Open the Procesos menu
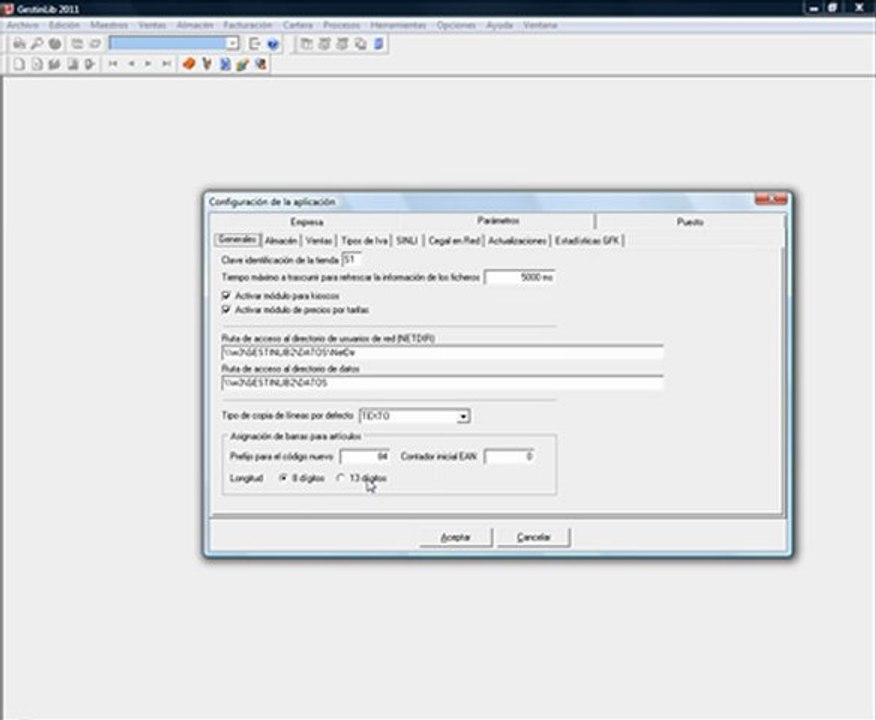This screenshot has height=720, width=876. pos(341,25)
